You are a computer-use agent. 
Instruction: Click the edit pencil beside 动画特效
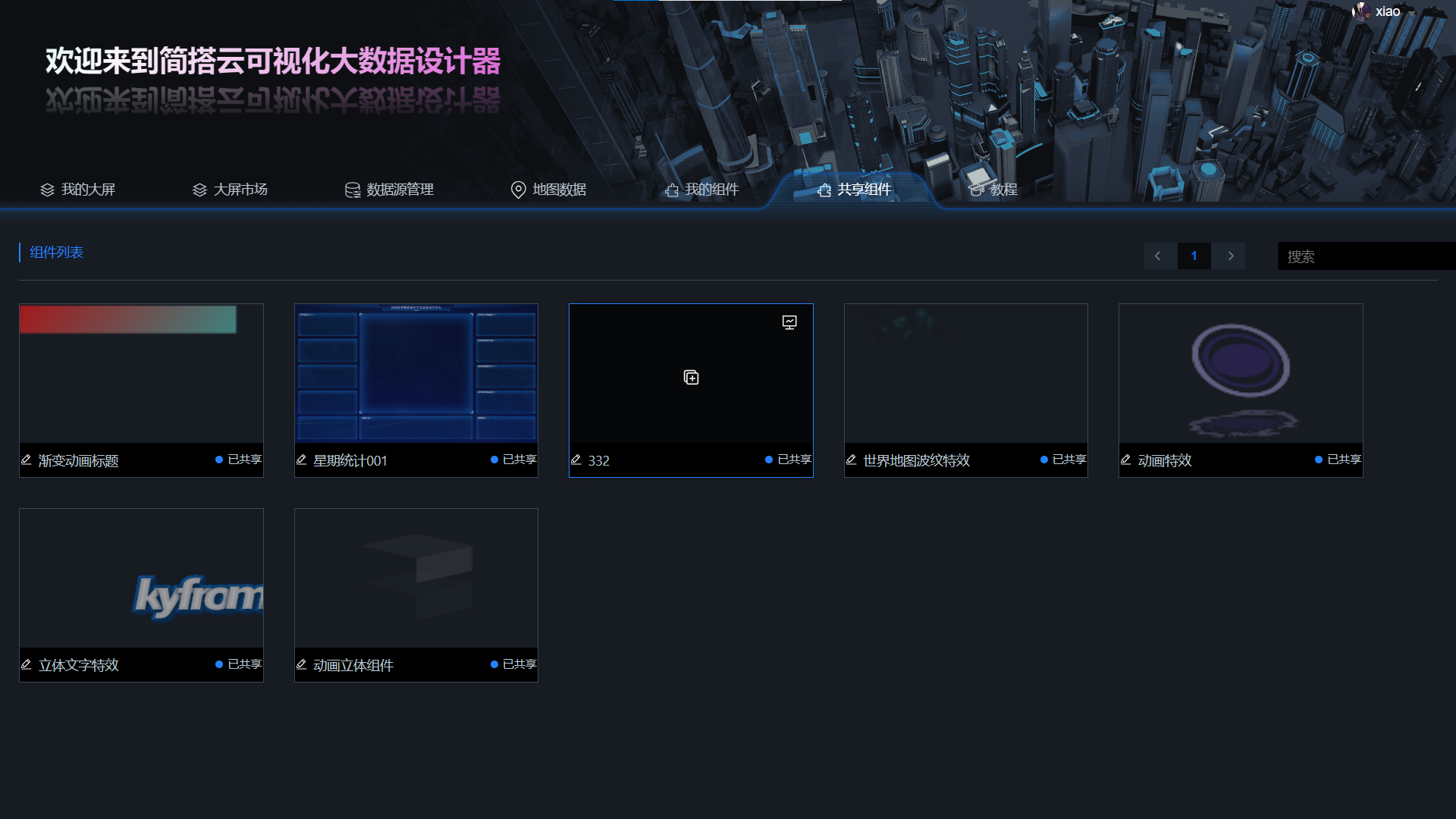(x=1125, y=460)
